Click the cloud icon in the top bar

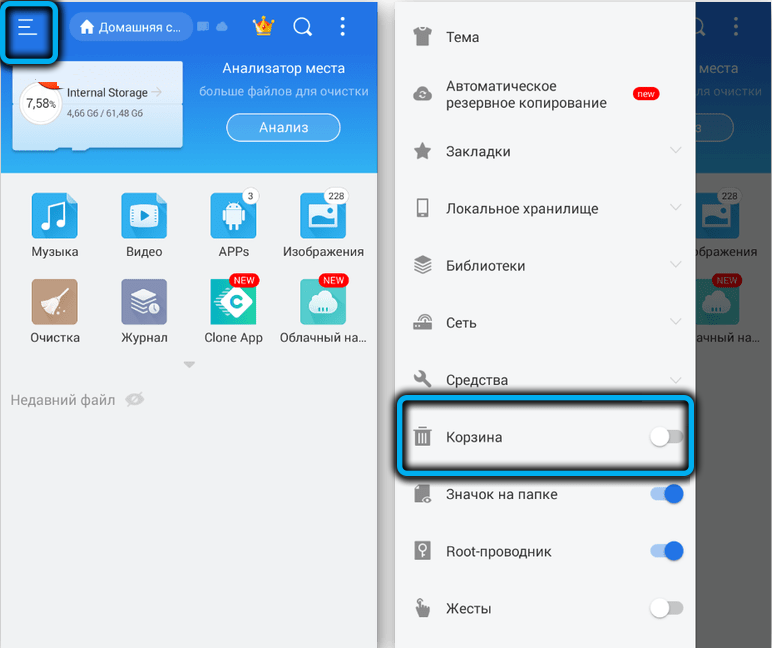click(x=222, y=27)
